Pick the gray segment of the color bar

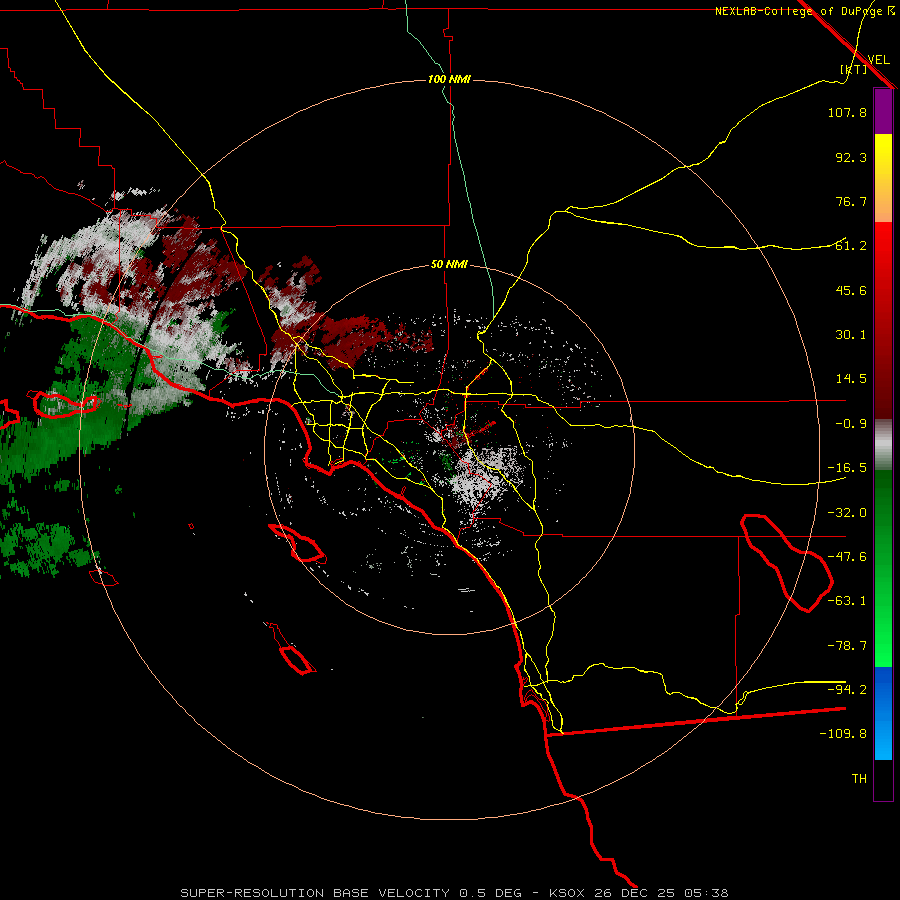[x=883, y=445]
